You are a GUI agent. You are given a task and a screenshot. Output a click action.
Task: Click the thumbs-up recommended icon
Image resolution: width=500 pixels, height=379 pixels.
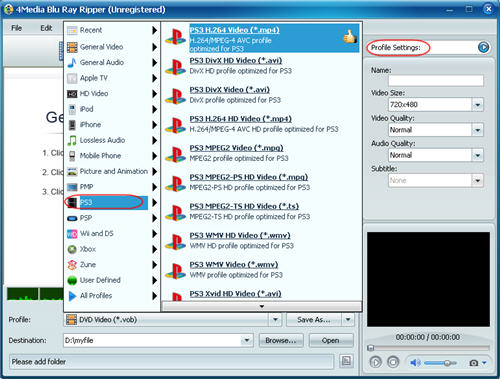click(x=350, y=37)
